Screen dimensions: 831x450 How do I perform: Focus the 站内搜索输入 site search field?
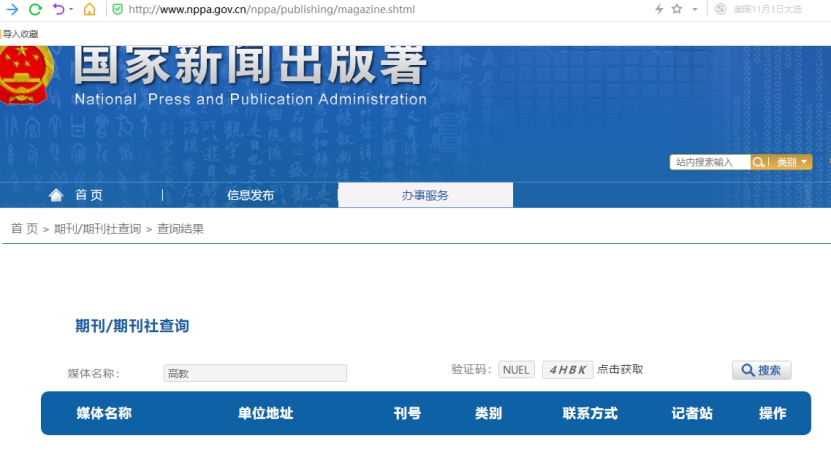tap(710, 162)
